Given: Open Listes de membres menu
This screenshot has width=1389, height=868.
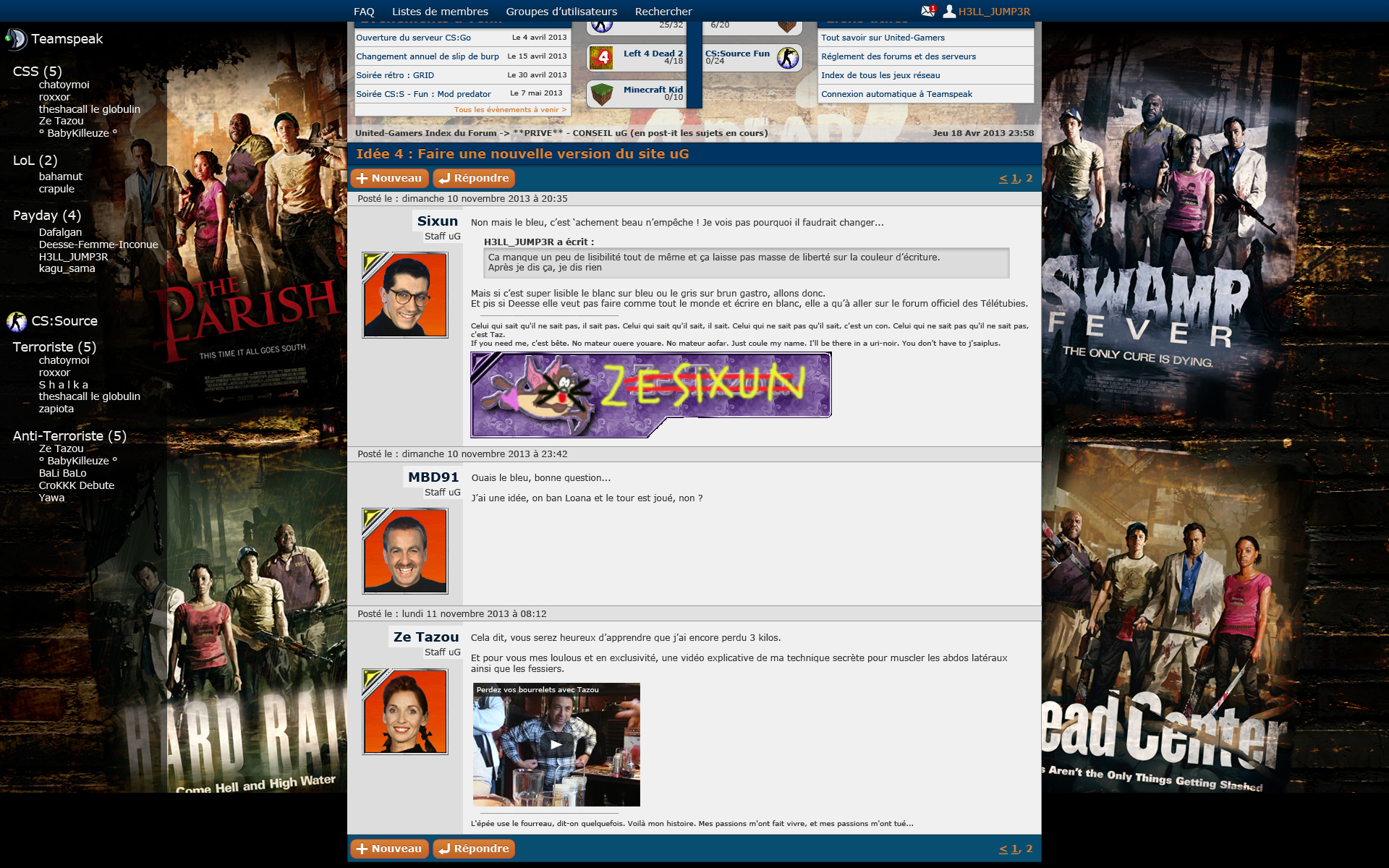Looking at the screenshot, I should (440, 12).
